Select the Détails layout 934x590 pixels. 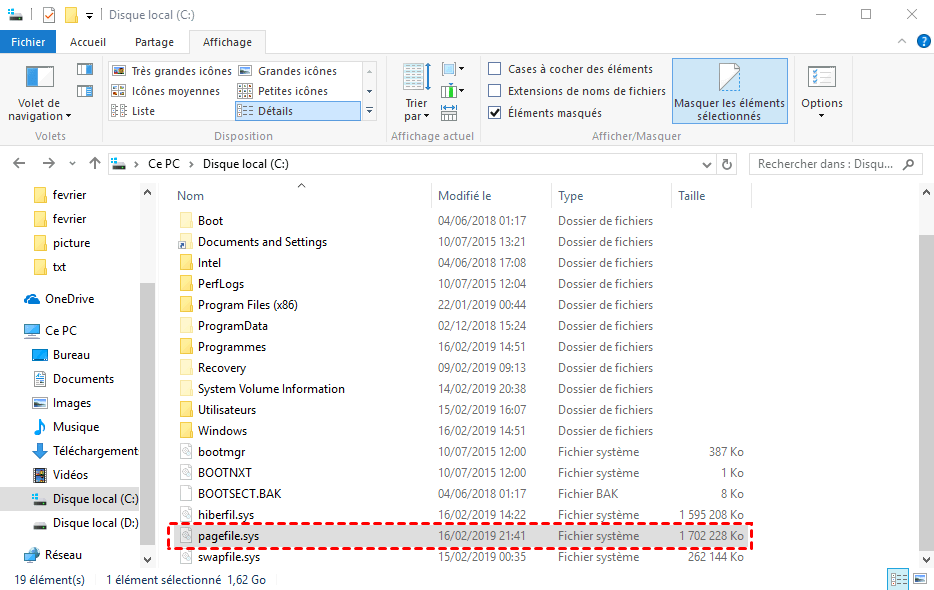(298, 111)
